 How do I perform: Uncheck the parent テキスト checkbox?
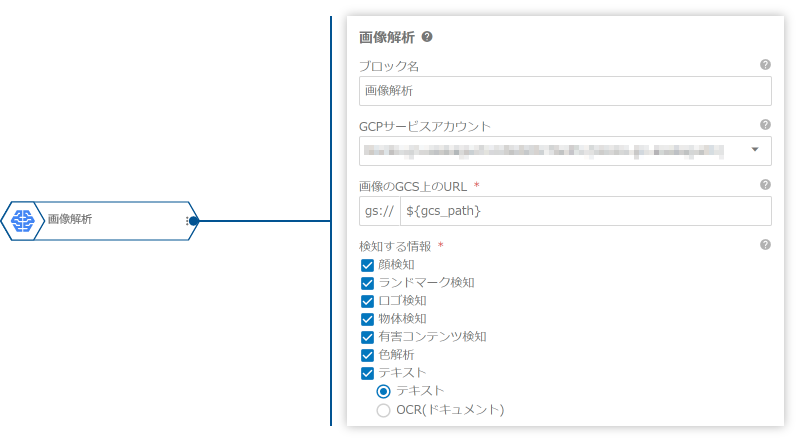point(367,373)
